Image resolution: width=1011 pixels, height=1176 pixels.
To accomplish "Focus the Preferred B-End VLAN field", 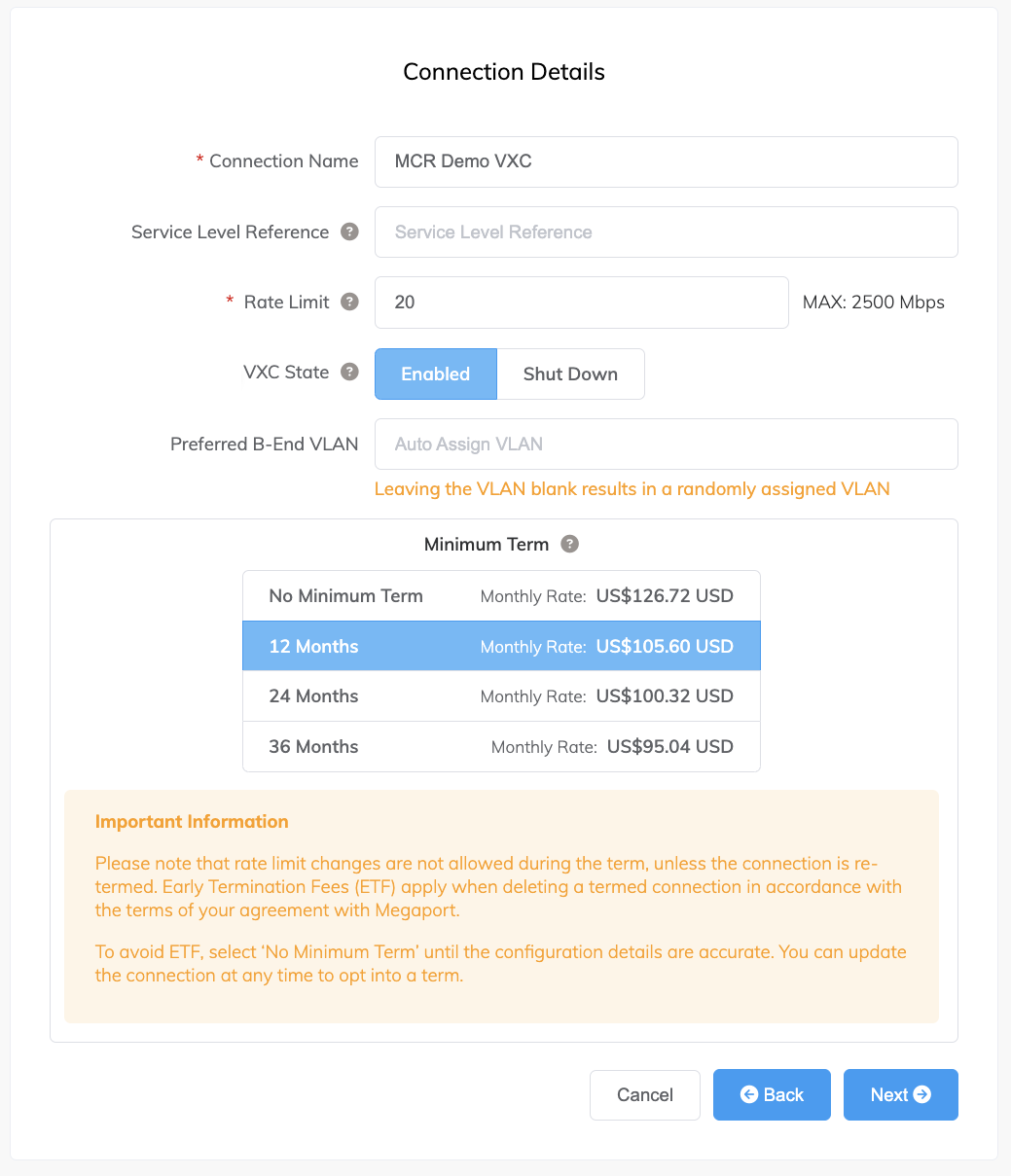I will tap(666, 444).
